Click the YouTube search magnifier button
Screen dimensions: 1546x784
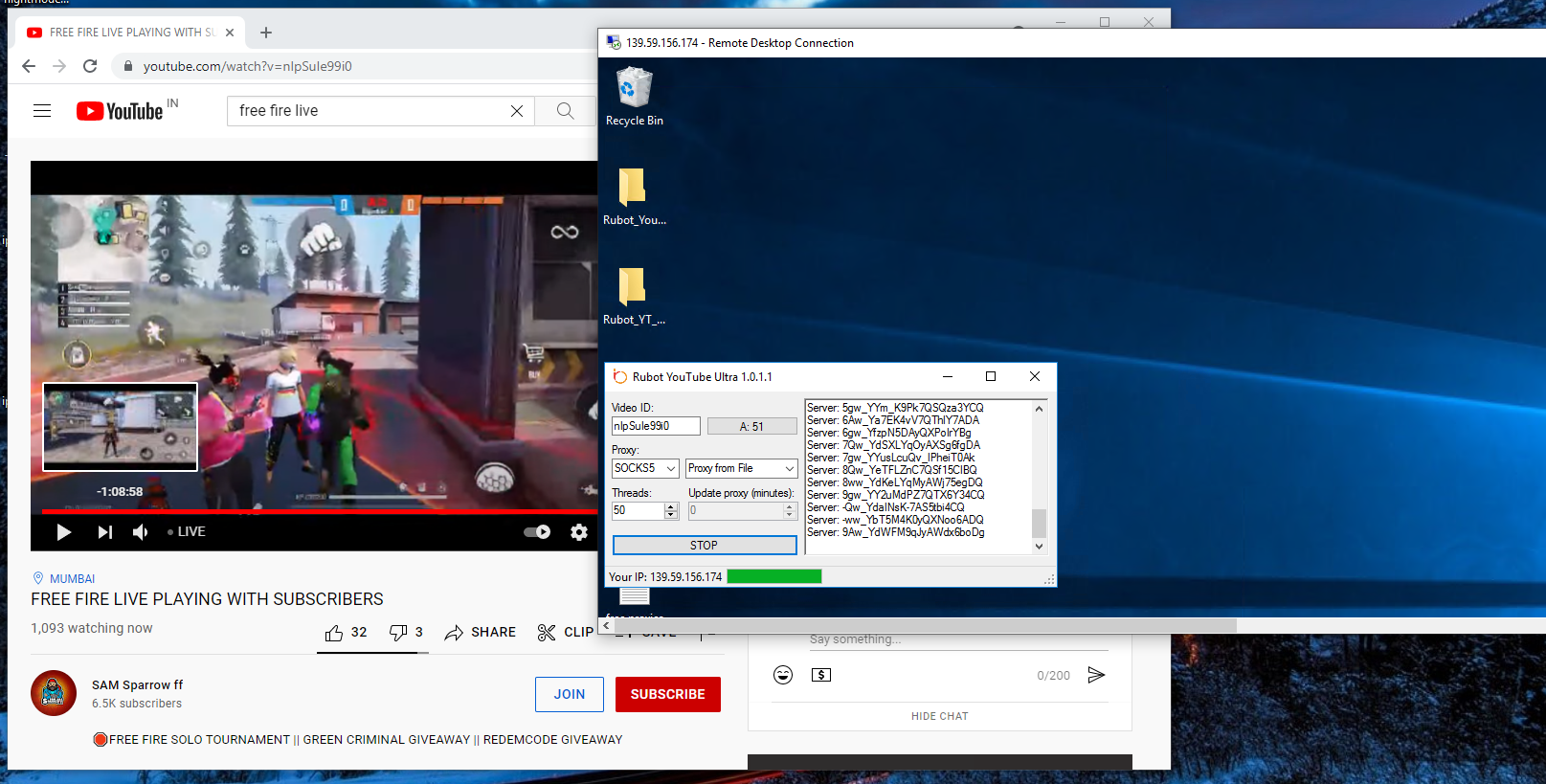coord(565,111)
